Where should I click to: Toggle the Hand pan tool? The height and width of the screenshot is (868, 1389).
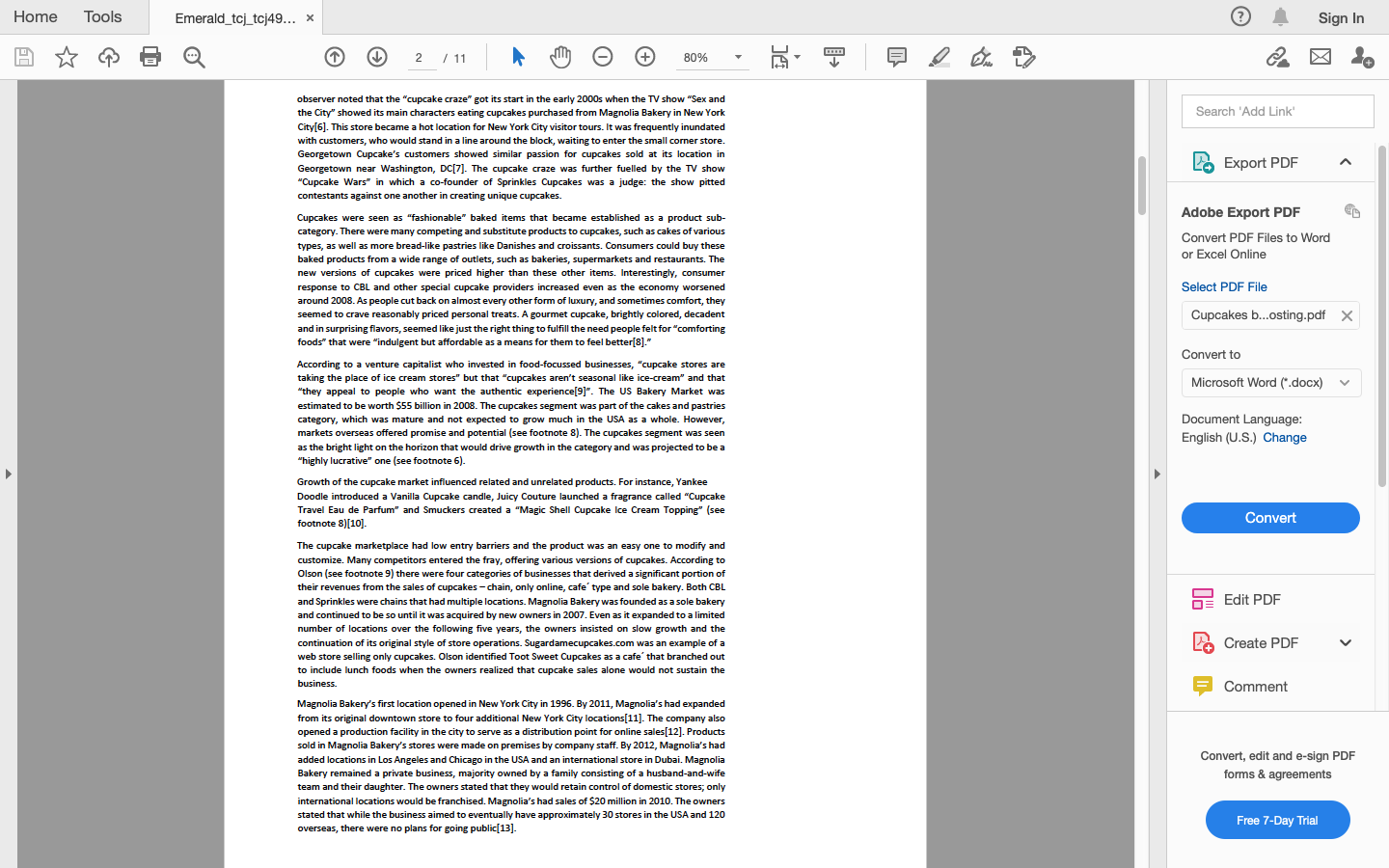[x=560, y=57]
